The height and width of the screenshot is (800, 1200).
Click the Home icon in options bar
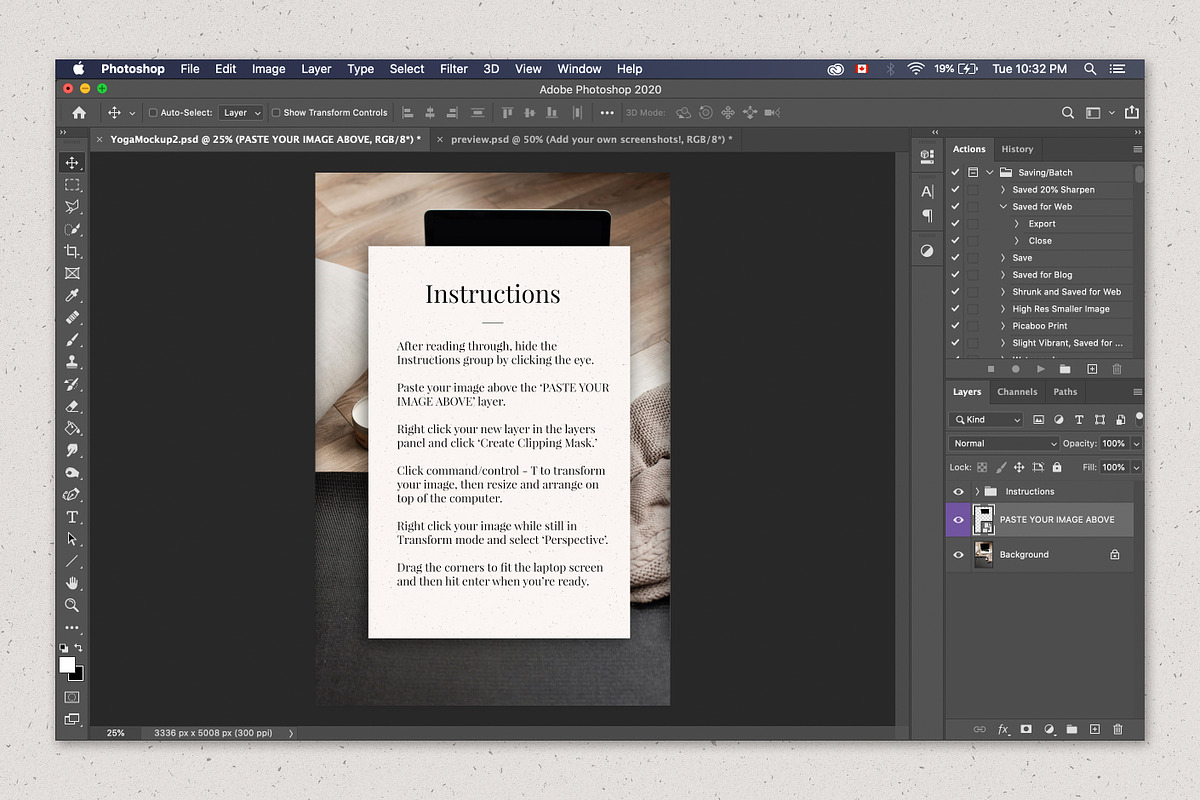pos(79,113)
